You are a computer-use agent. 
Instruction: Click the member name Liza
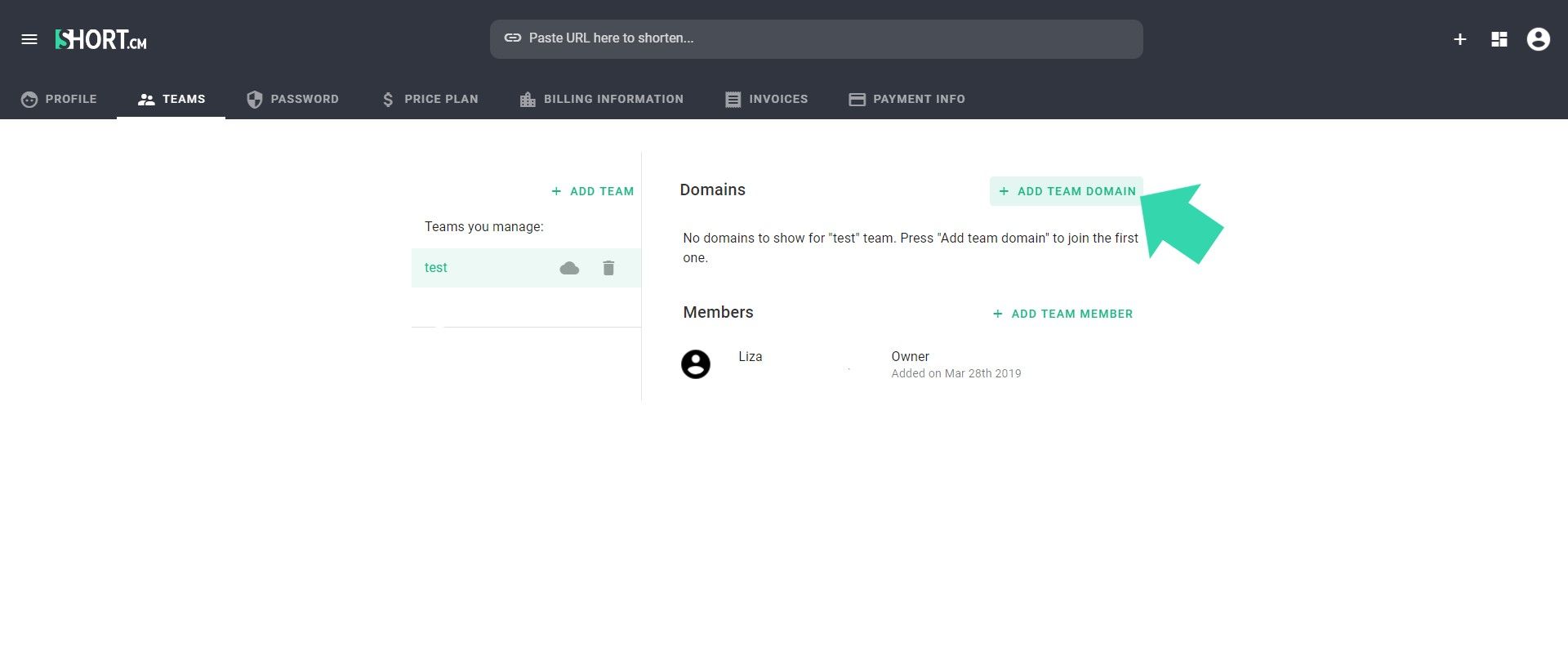[751, 356]
